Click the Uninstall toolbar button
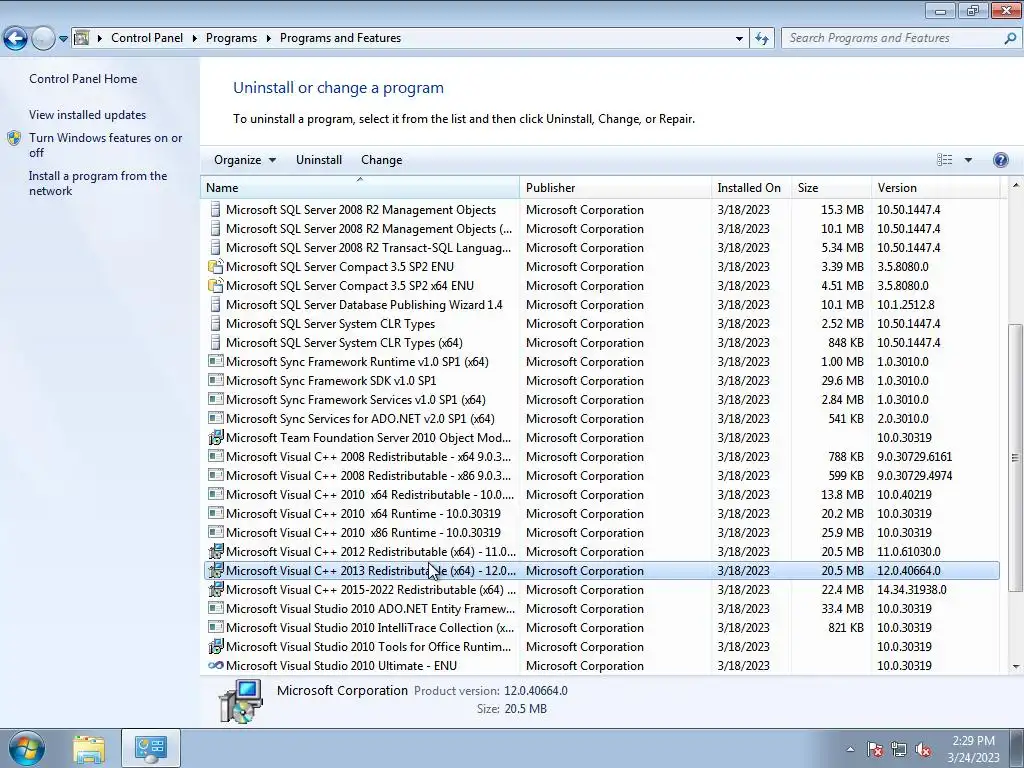Image resolution: width=1024 pixels, height=768 pixels. [319, 160]
